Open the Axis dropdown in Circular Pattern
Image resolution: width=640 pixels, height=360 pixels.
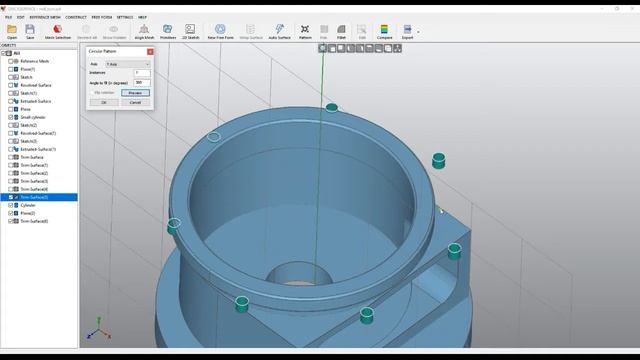click(128, 64)
